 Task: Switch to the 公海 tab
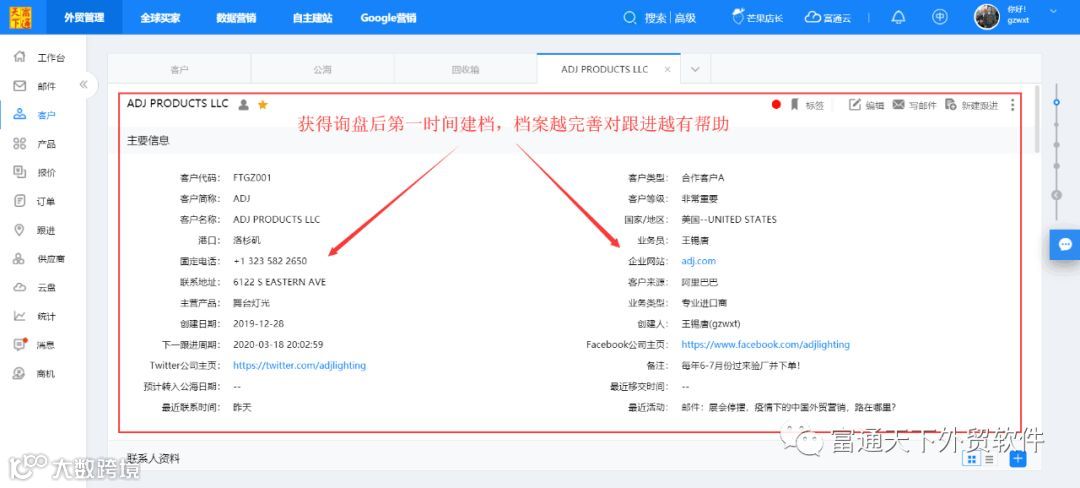pyautogui.click(x=322, y=70)
